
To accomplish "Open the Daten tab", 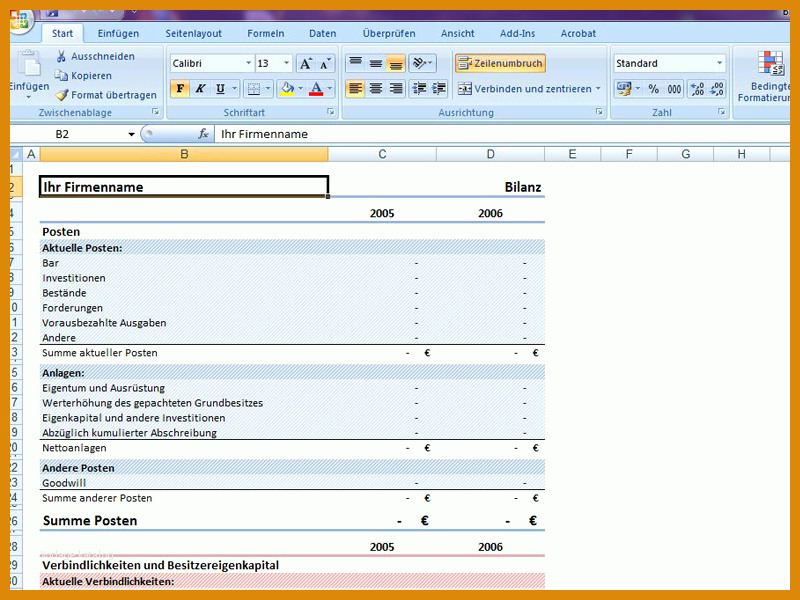I will tap(322, 34).
